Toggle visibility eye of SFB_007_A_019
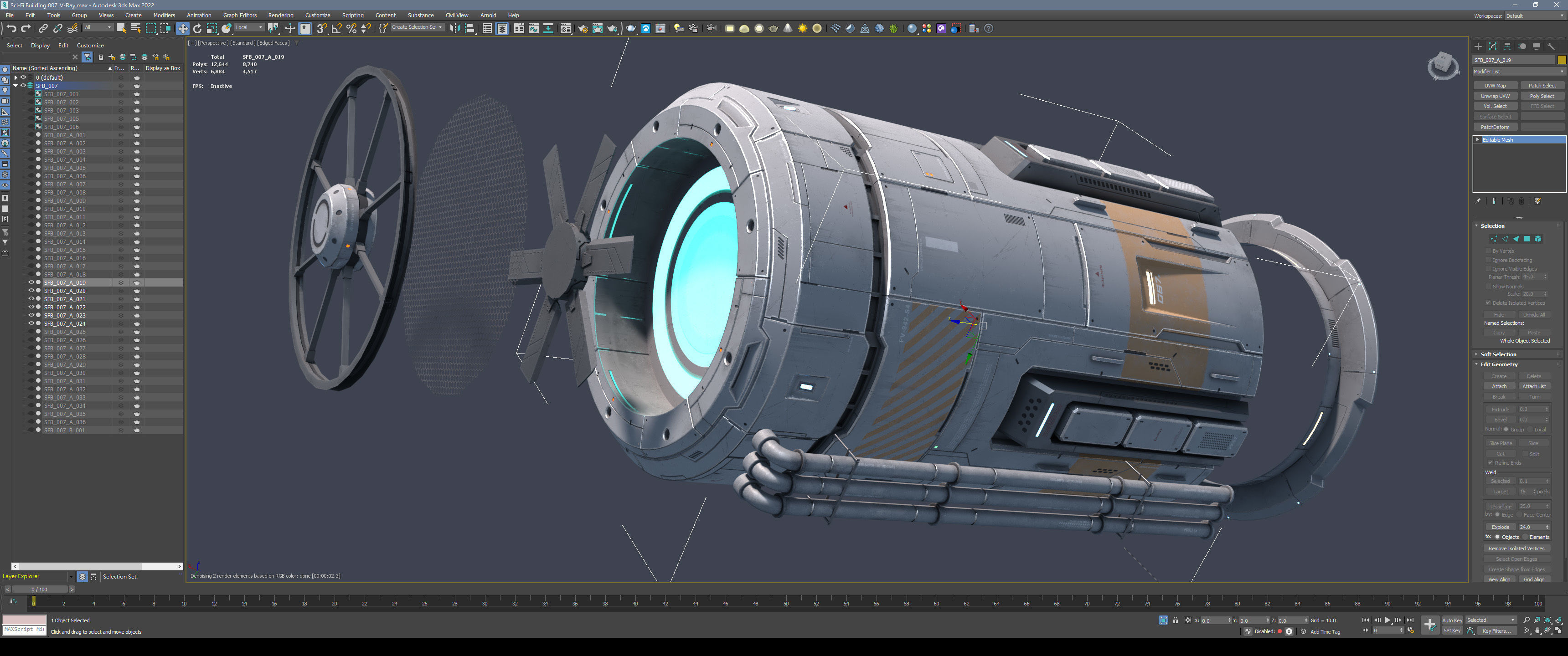Image resolution: width=1568 pixels, height=656 pixels. (31, 282)
